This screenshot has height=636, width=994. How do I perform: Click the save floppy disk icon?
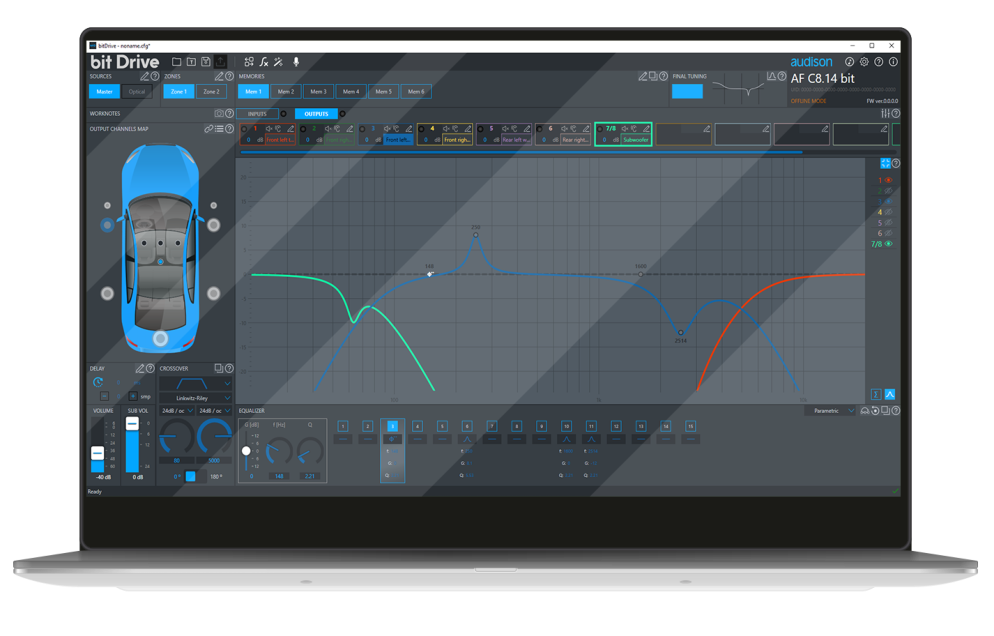(x=206, y=62)
